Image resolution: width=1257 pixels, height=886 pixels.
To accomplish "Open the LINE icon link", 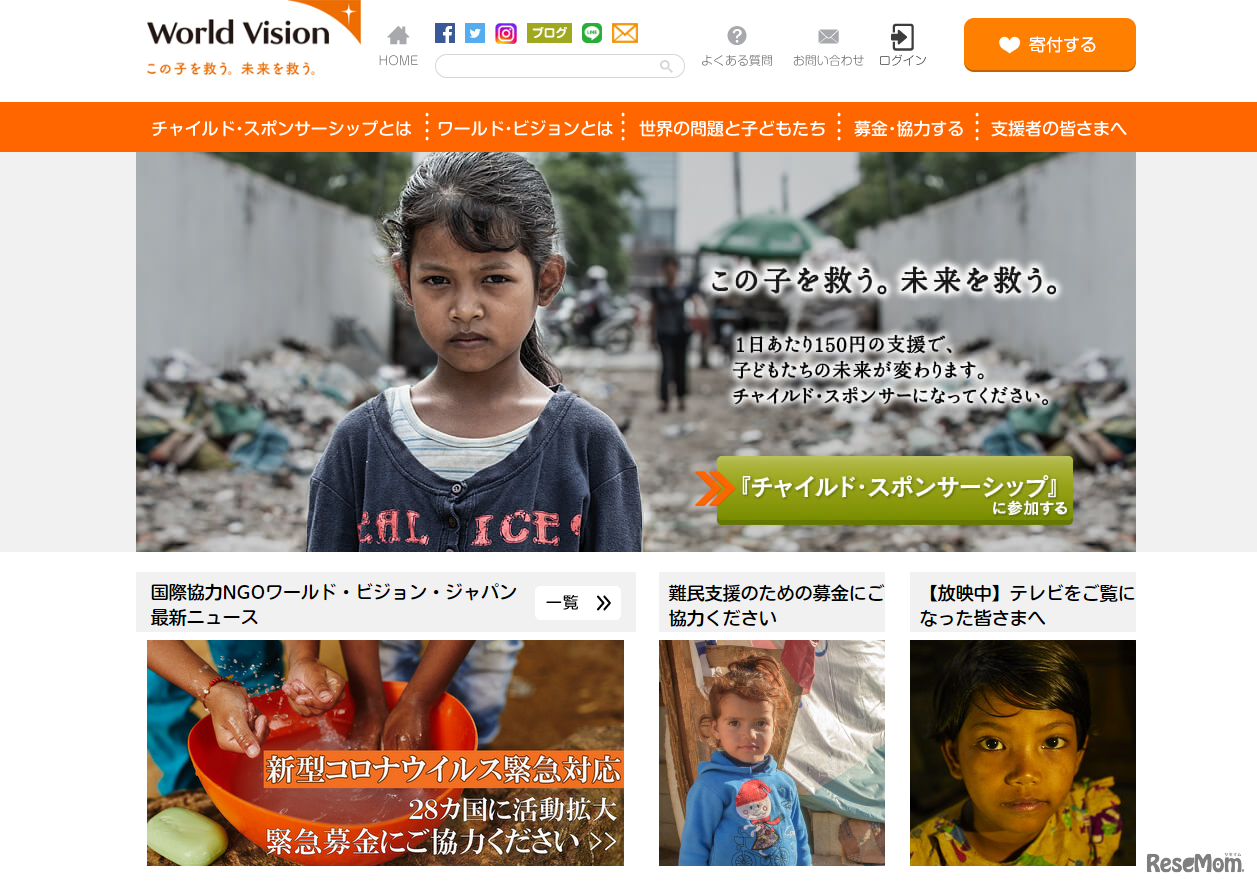I will click(592, 33).
